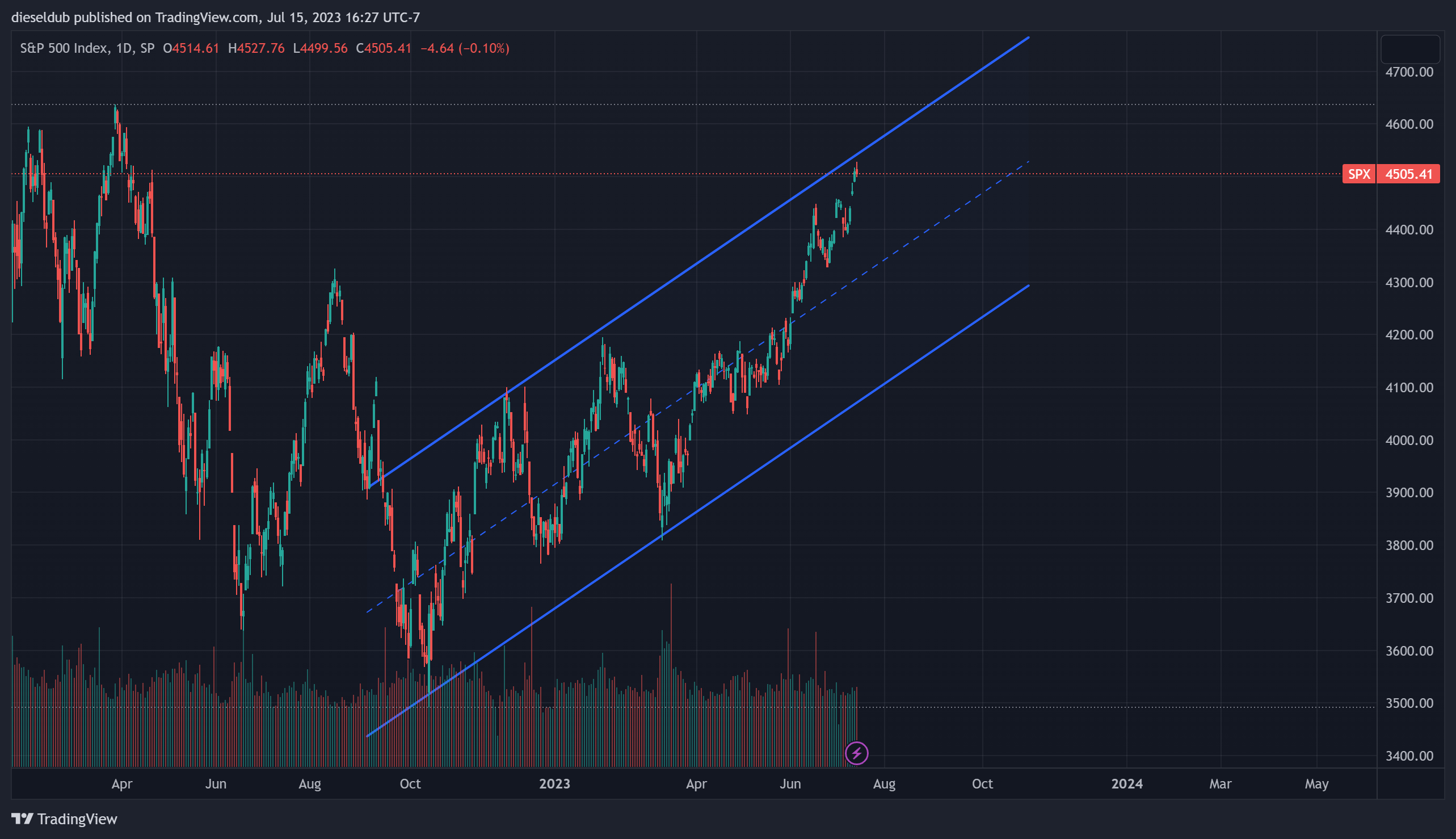The height and width of the screenshot is (839, 1456).
Task: Click the 4200.00 price axis label
Action: pos(1409,335)
